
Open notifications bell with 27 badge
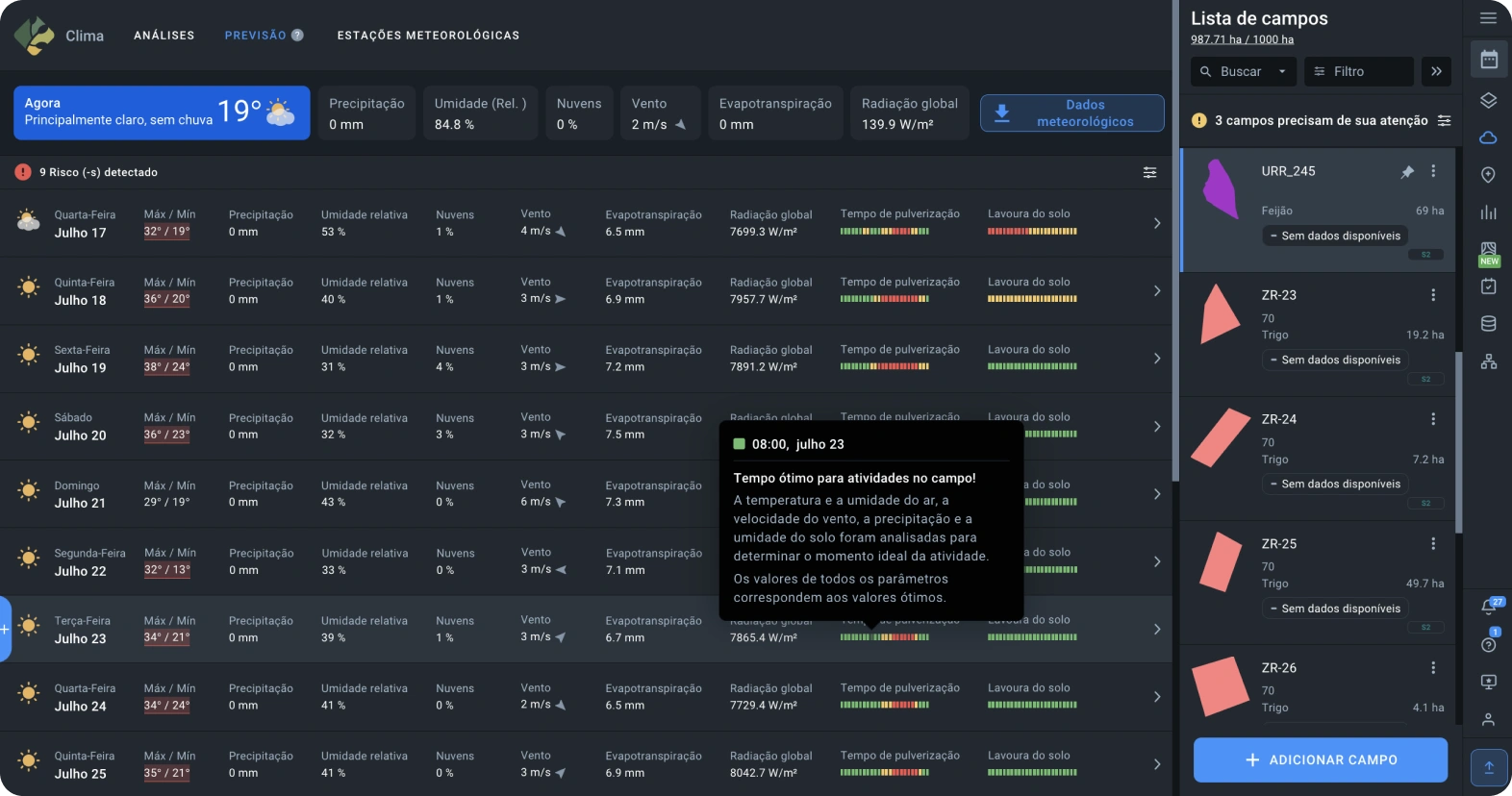pyautogui.click(x=1488, y=607)
